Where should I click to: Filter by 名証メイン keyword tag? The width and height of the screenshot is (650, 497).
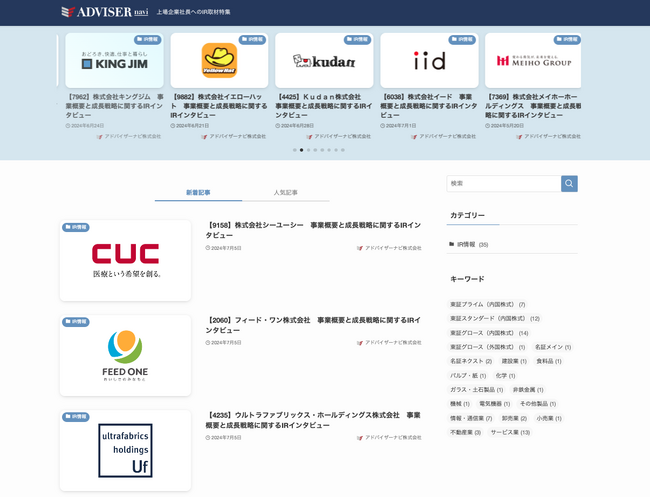(x=553, y=347)
